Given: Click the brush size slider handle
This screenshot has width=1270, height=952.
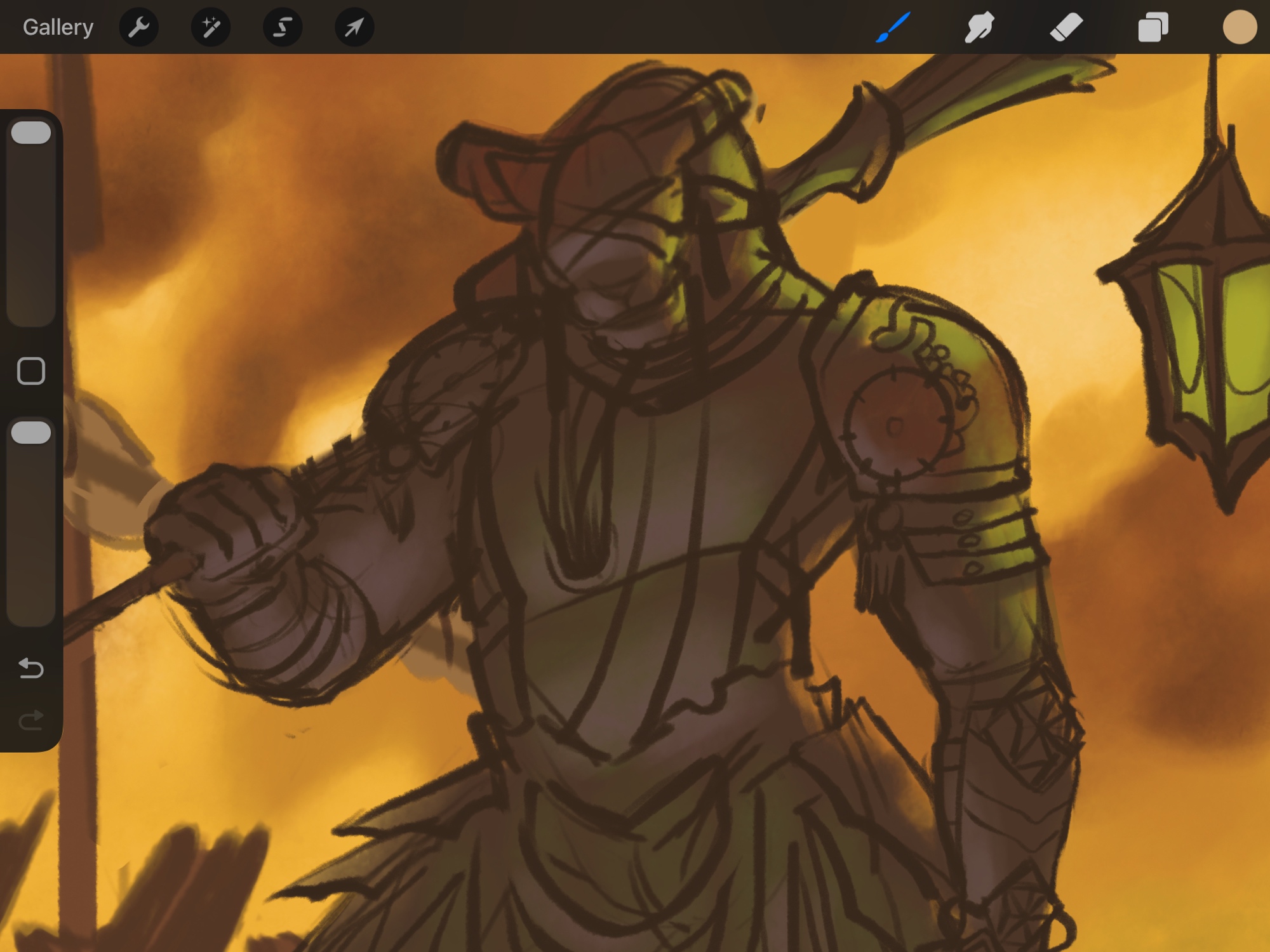Looking at the screenshot, I should tap(31, 133).
